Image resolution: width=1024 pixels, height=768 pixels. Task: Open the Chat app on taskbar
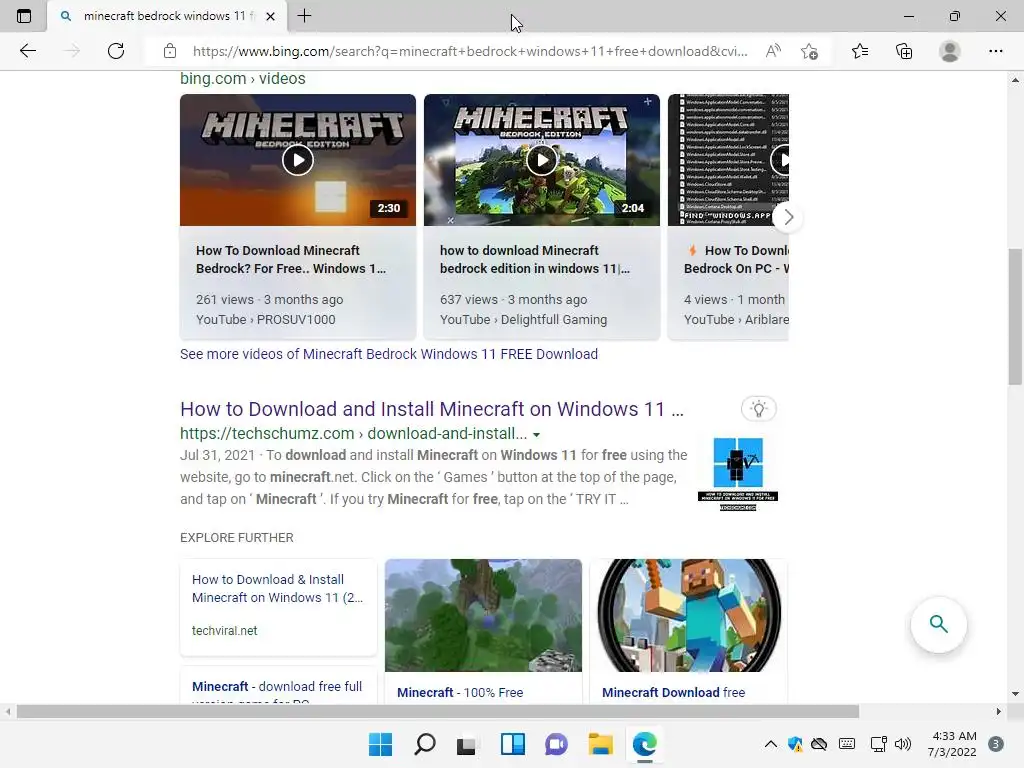(556, 744)
